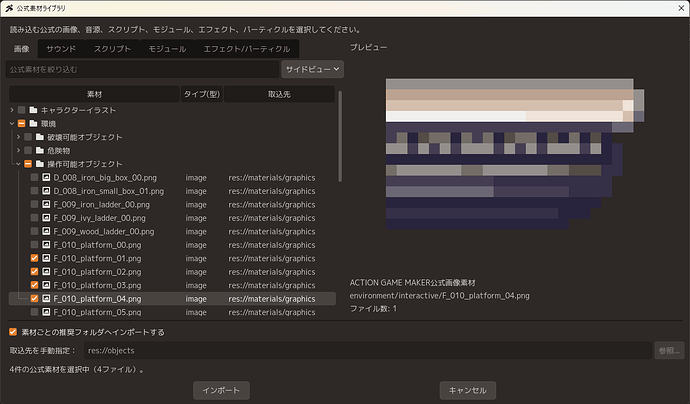Expand the キャラクターイラスト folder
690x404 pixels.
pyautogui.click(x=12, y=110)
